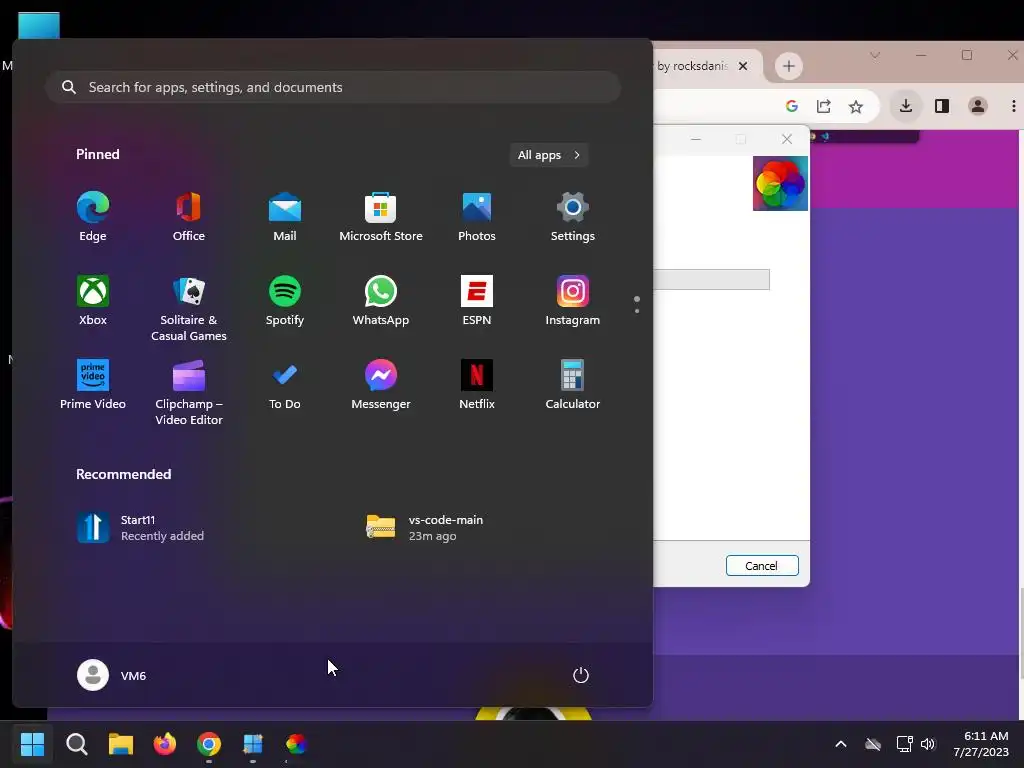Launch the Photos app

477,217
